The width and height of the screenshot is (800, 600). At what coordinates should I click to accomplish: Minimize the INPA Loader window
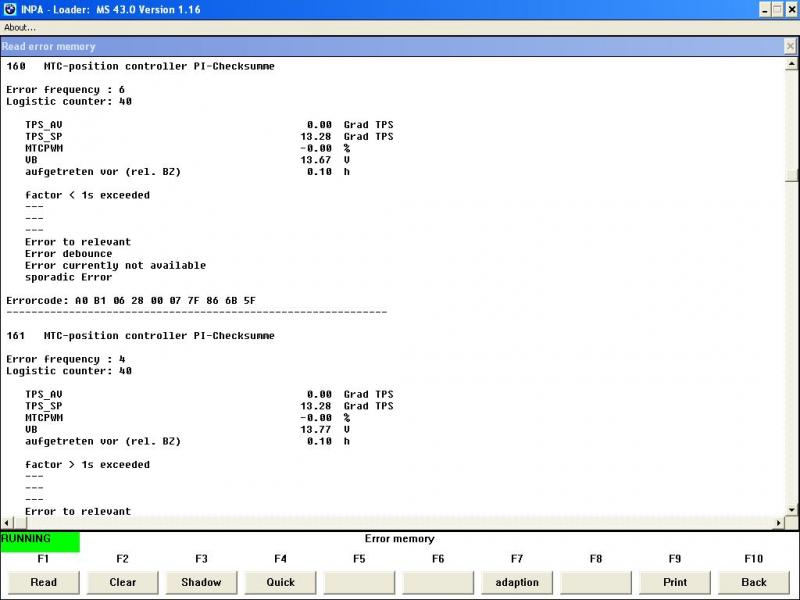click(x=766, y=9)
